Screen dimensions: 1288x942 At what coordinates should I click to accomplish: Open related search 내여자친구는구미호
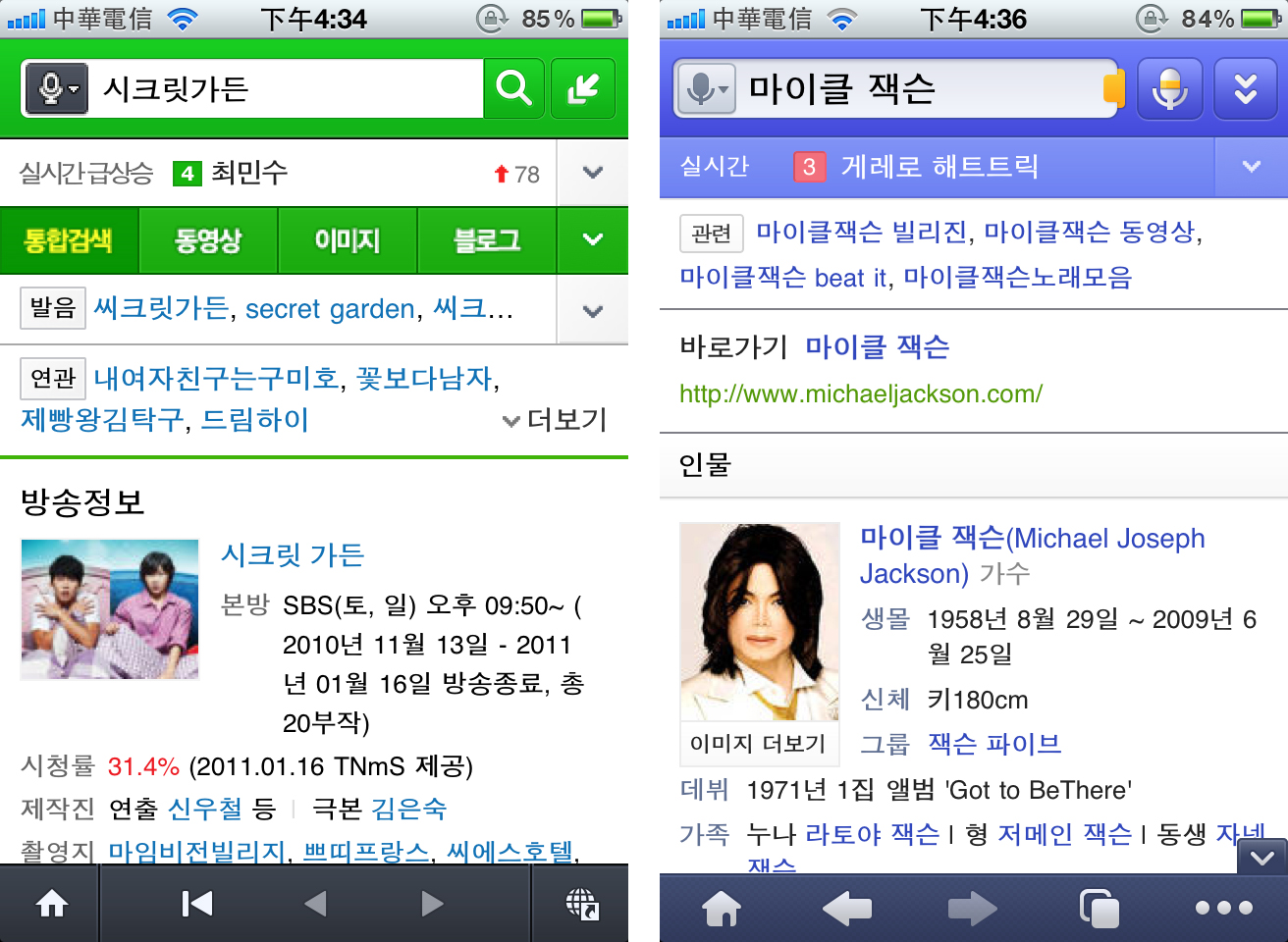point(216,378)
